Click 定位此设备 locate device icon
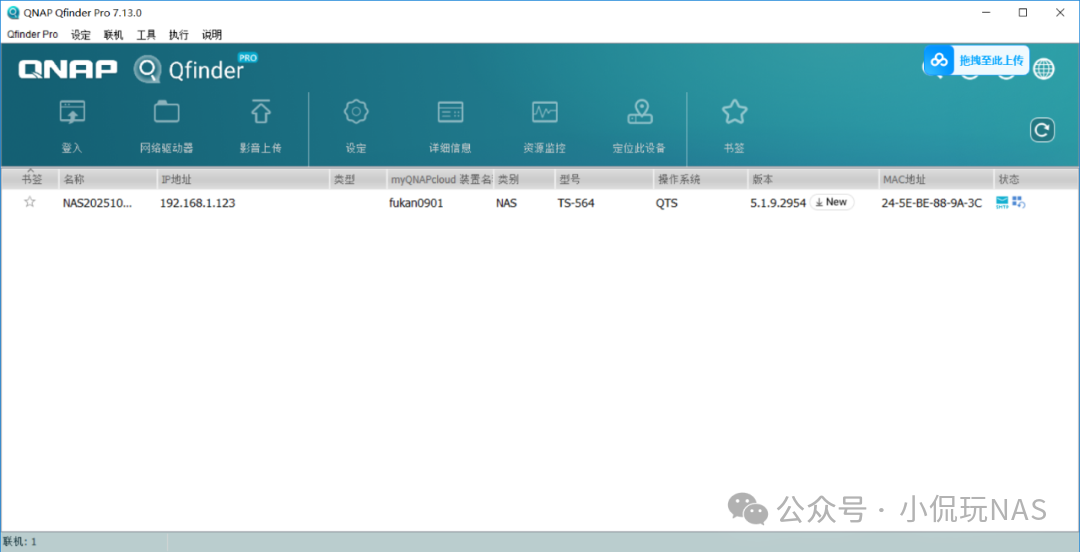Image resolution: width=1080 pixels, height=552 pixels. [x=640, y=112]
